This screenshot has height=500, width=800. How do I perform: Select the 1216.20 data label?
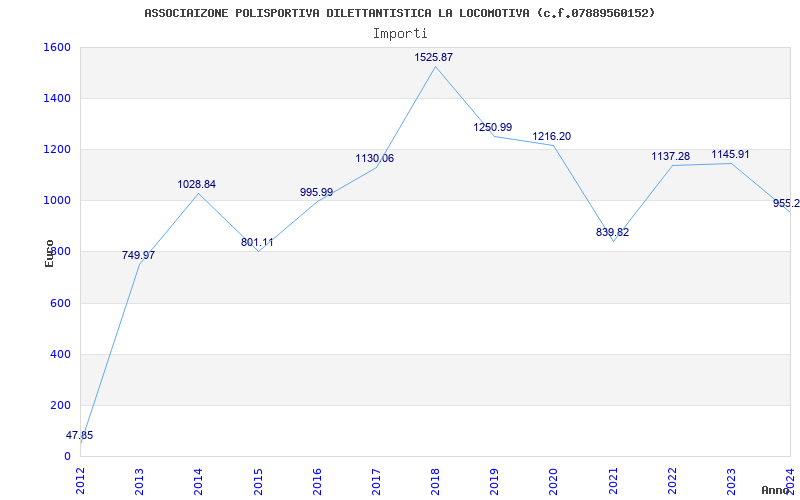pyautogui.click(x=552, y=136)
